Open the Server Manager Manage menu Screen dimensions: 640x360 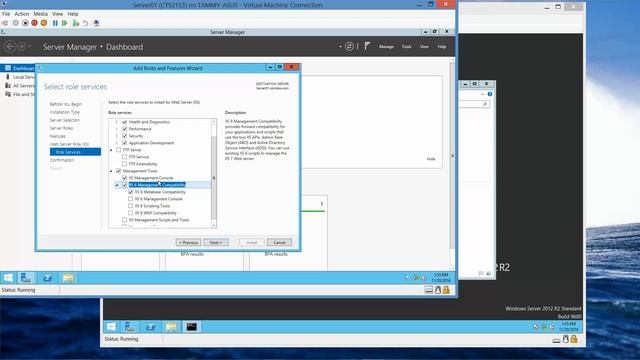point(386,47)
